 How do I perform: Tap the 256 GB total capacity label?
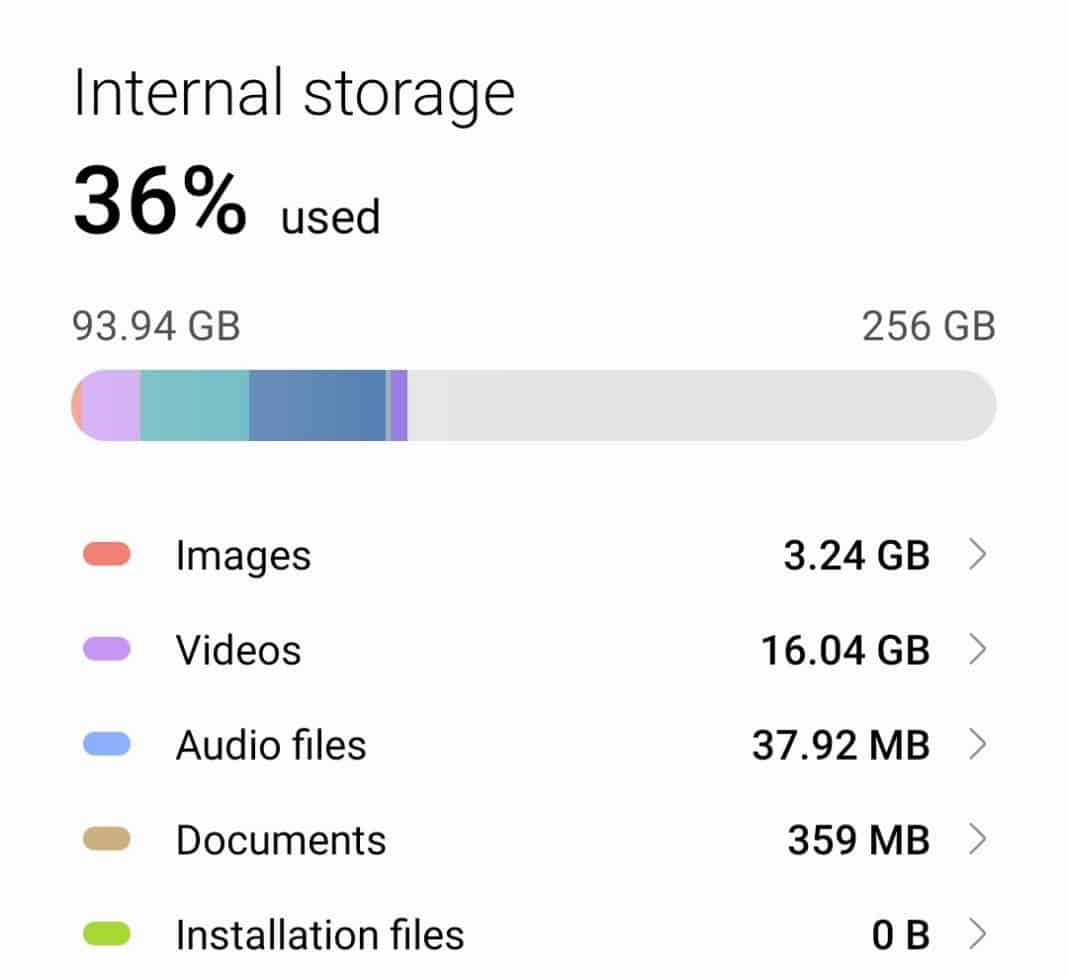[929, 324]
